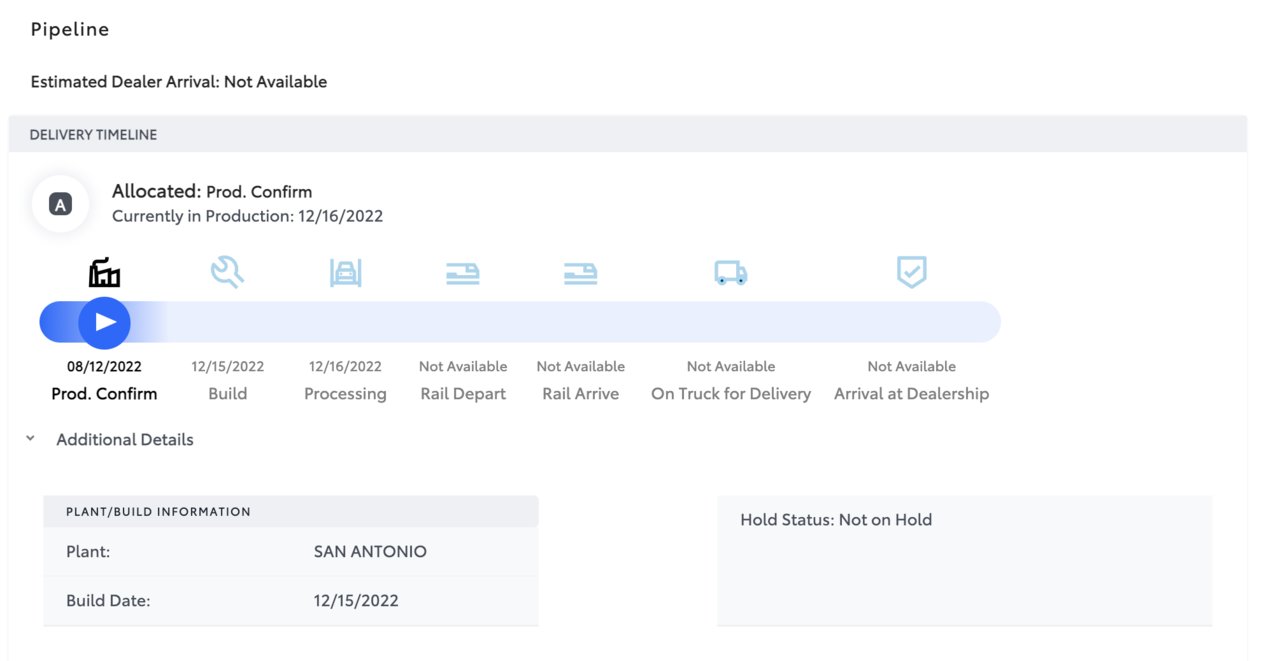Click the Additional Details label
Viewport: 1280px width, 661px height.
(x=125, y=439)
